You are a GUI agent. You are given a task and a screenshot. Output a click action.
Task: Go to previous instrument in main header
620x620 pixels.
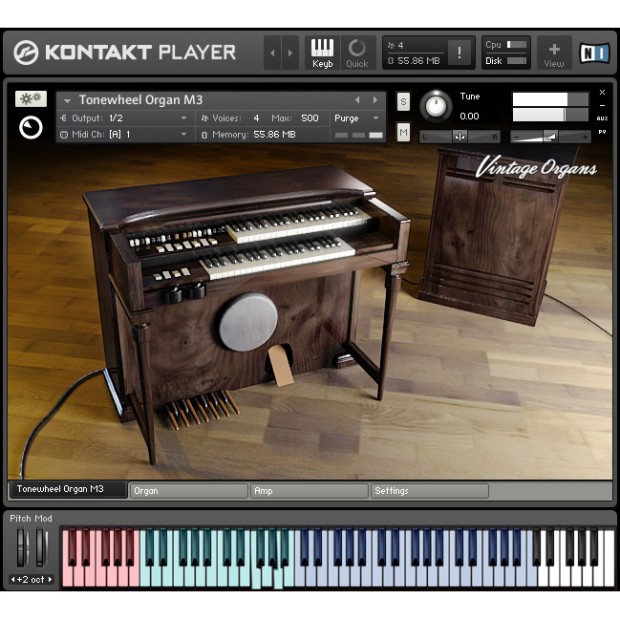[272, 53]
